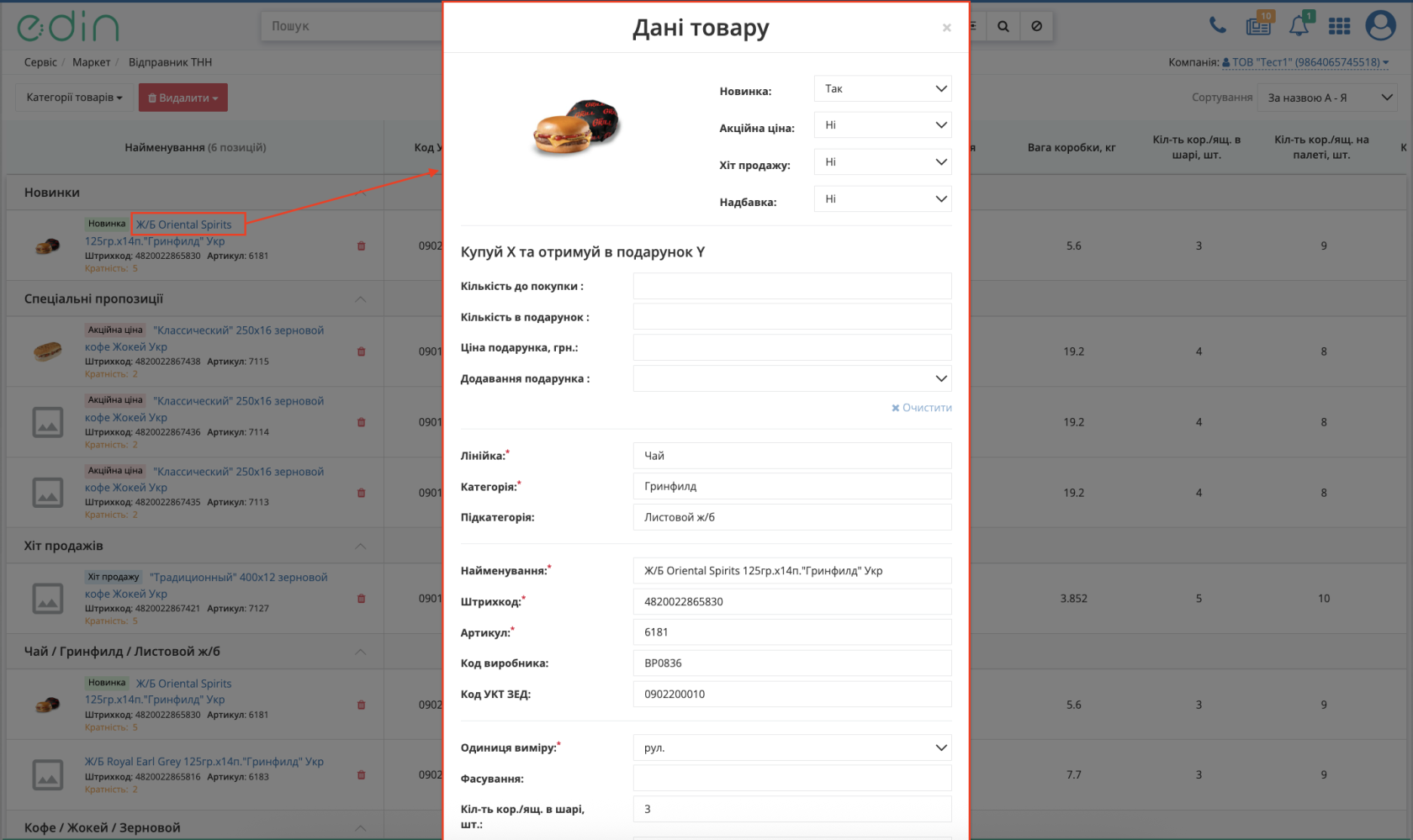This screenshot has width=1413, height=840.
Task: Expand the Одиниця виміру dropdown
Action: tap(791, 748)
